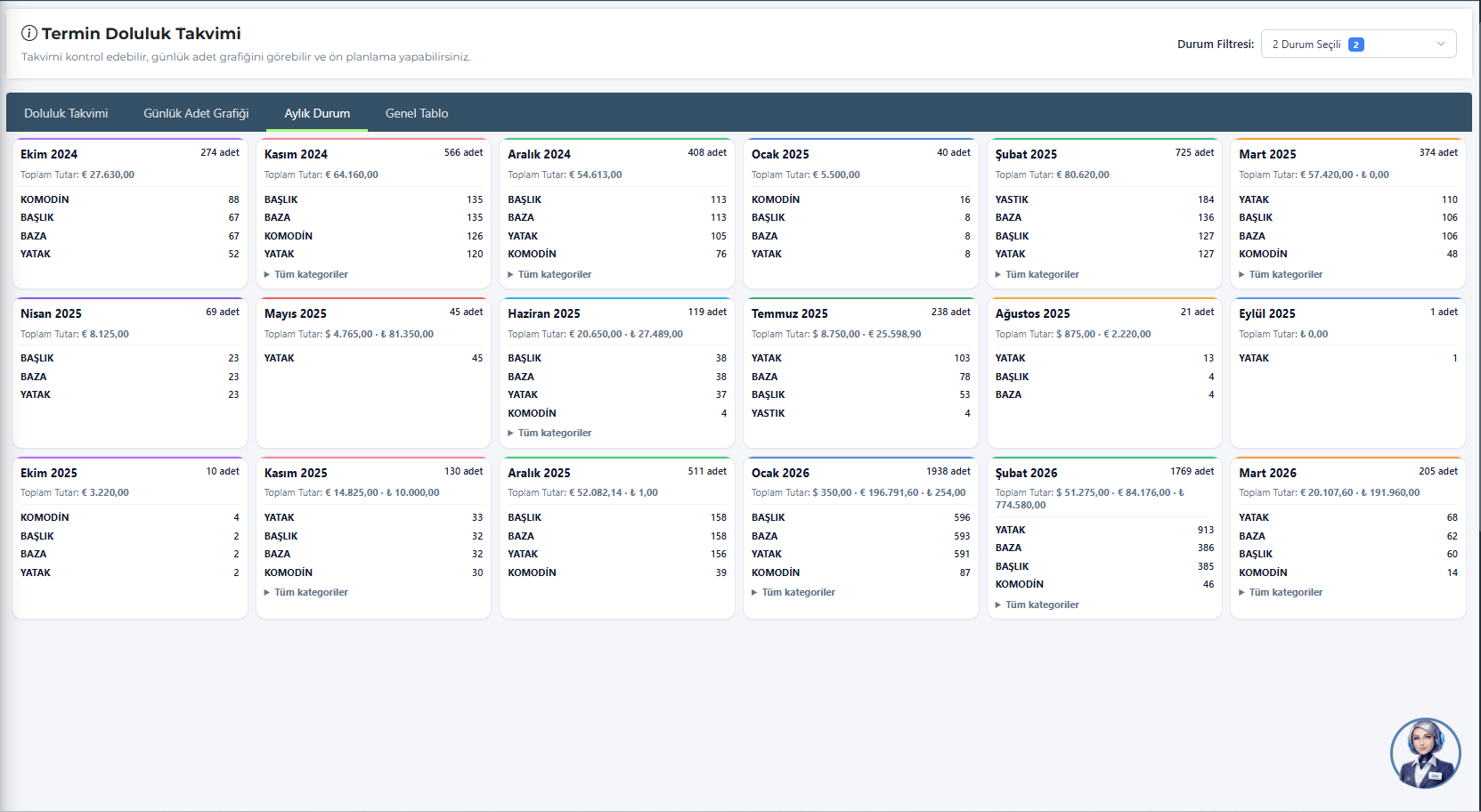The width and height of the screenshot is (1481, 812).
Task: Click the blue count badge in Durum Filtresi
Action: click(x=1355, y=45)
